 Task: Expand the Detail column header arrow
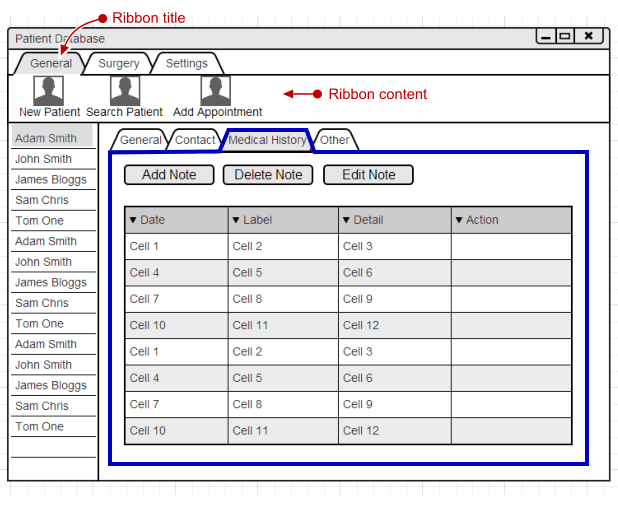(346, 220)
